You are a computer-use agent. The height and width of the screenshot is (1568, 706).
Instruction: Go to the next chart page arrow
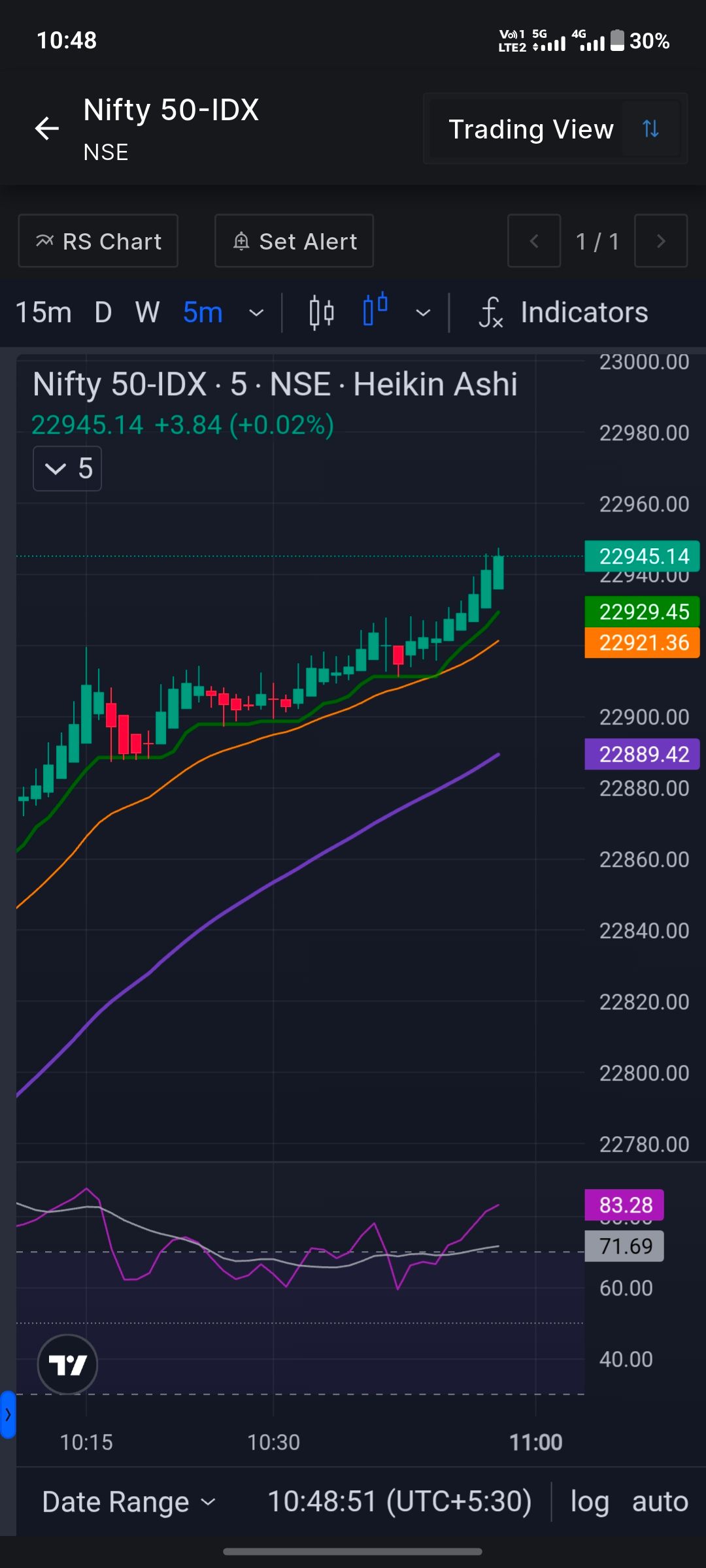(661, 241)
